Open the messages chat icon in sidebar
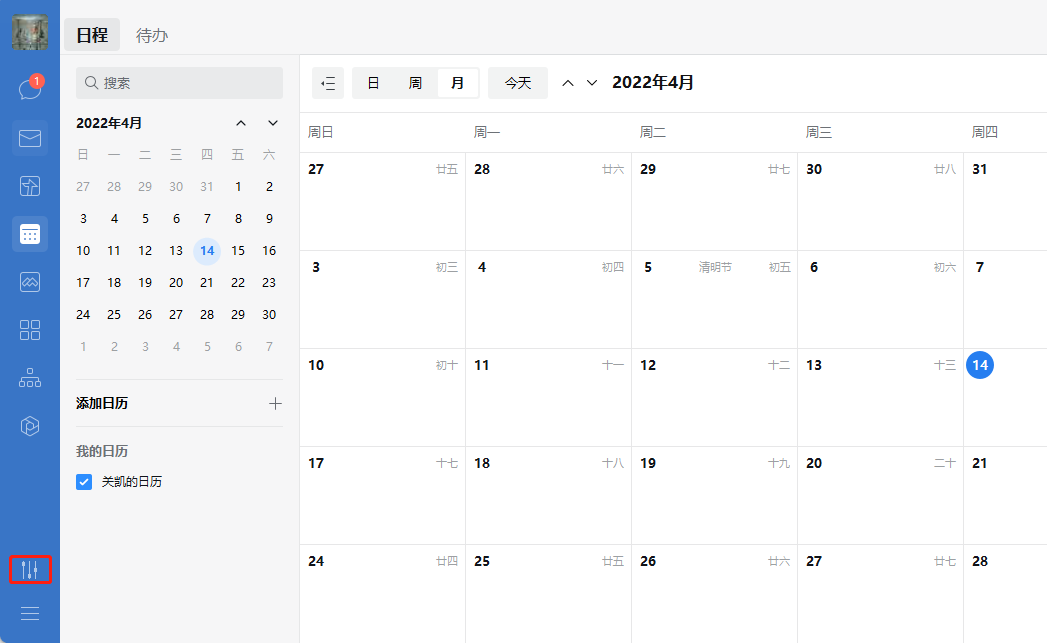1047x643 pixels. coord(29,89)
